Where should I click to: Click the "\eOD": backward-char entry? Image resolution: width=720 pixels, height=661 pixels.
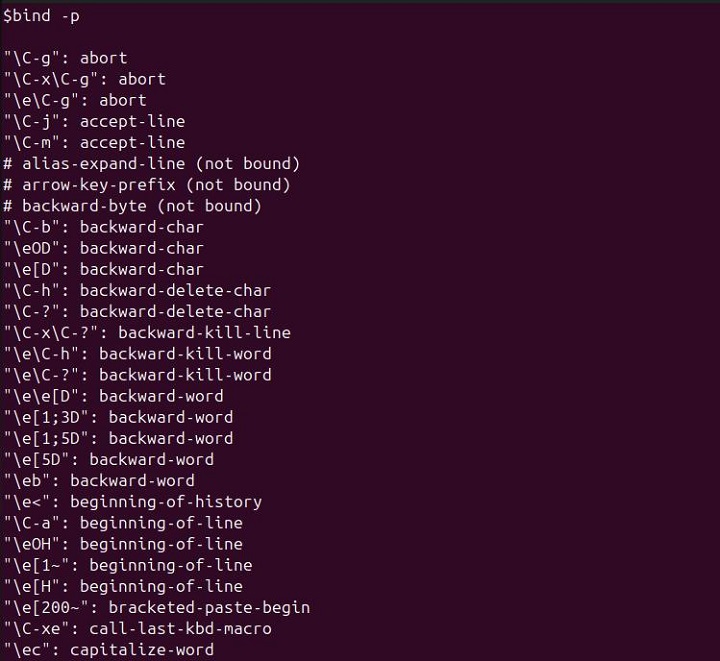point(104,248)
